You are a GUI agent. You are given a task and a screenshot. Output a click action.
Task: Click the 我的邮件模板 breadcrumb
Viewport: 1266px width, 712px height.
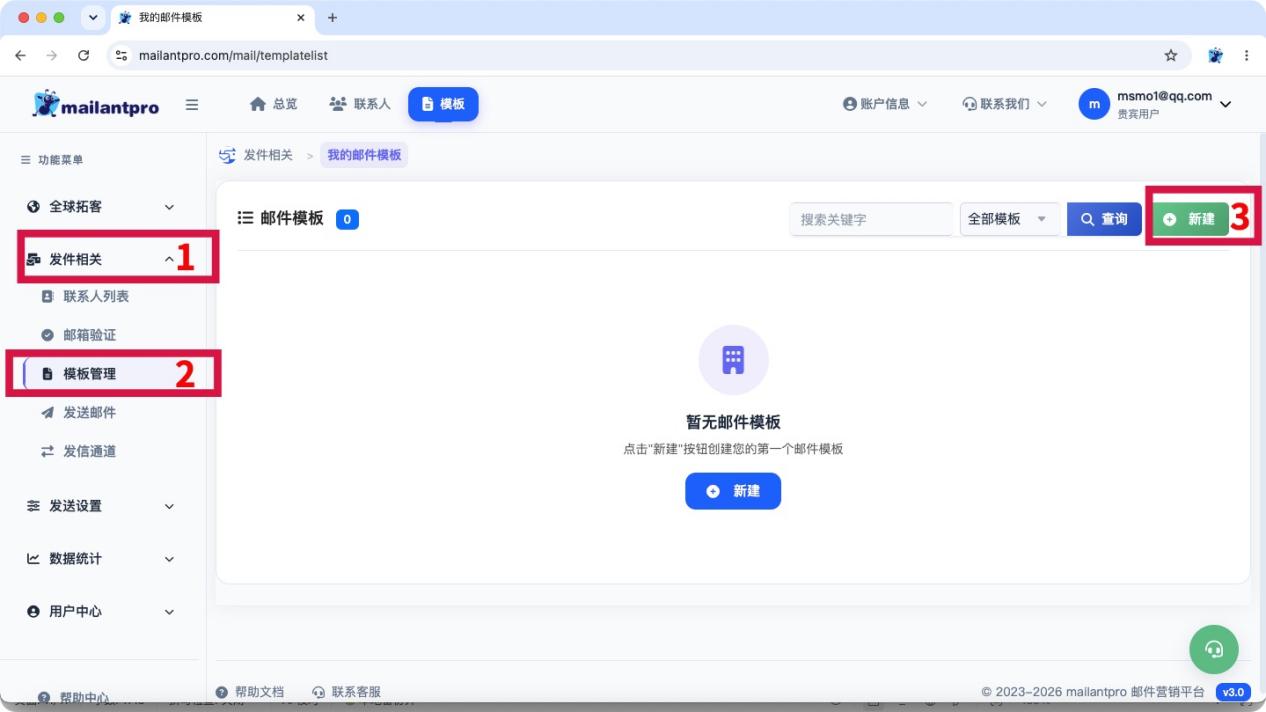point(364,155)
